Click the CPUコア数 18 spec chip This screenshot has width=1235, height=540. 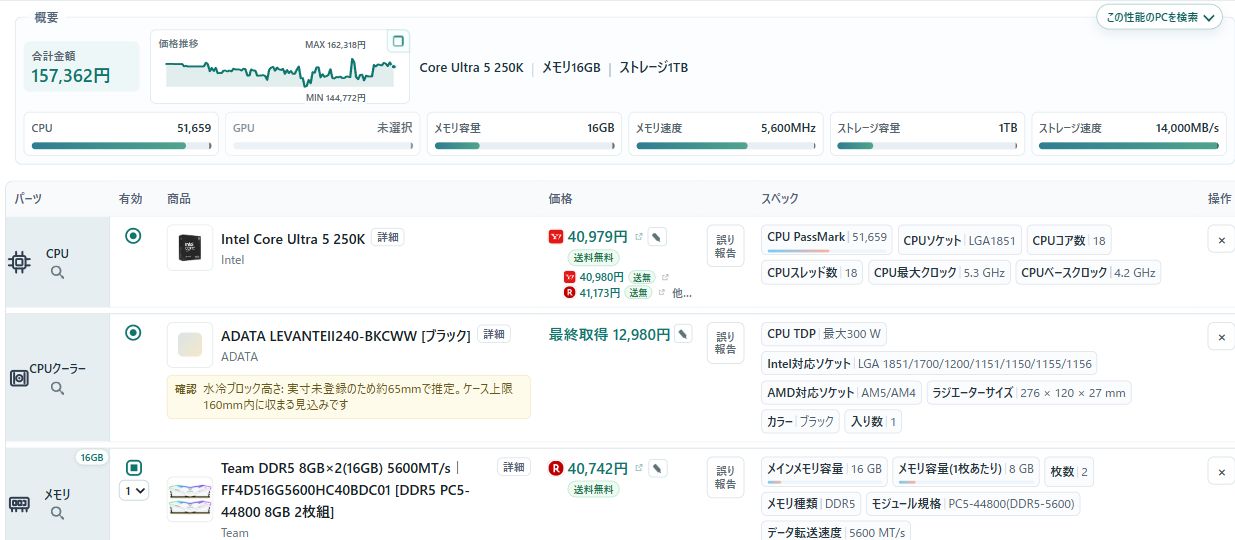coord(1069,240)
